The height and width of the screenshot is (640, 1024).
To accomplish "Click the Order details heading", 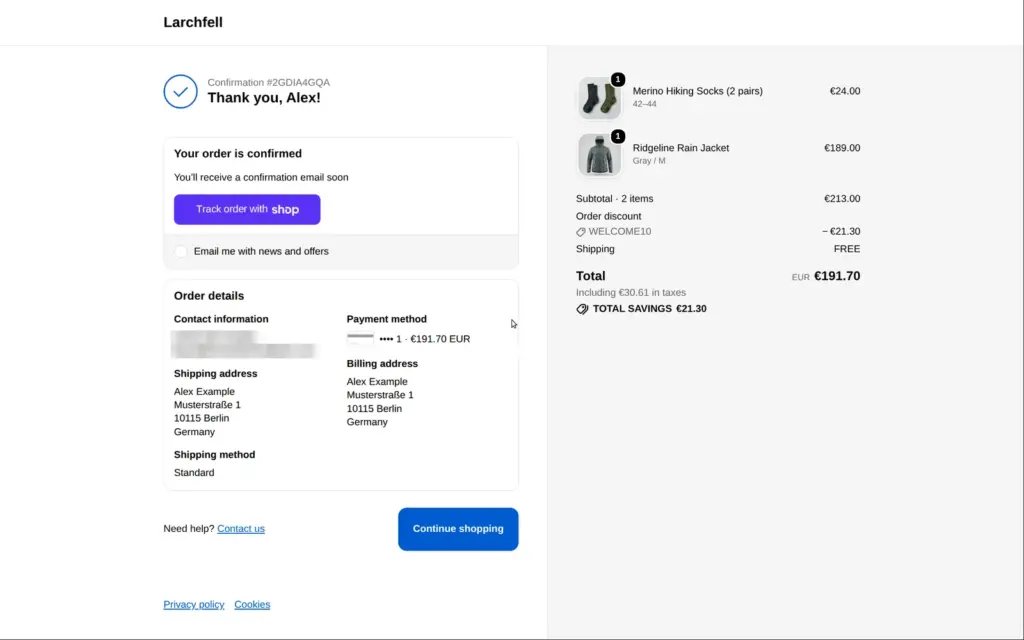I will (209, 296).
